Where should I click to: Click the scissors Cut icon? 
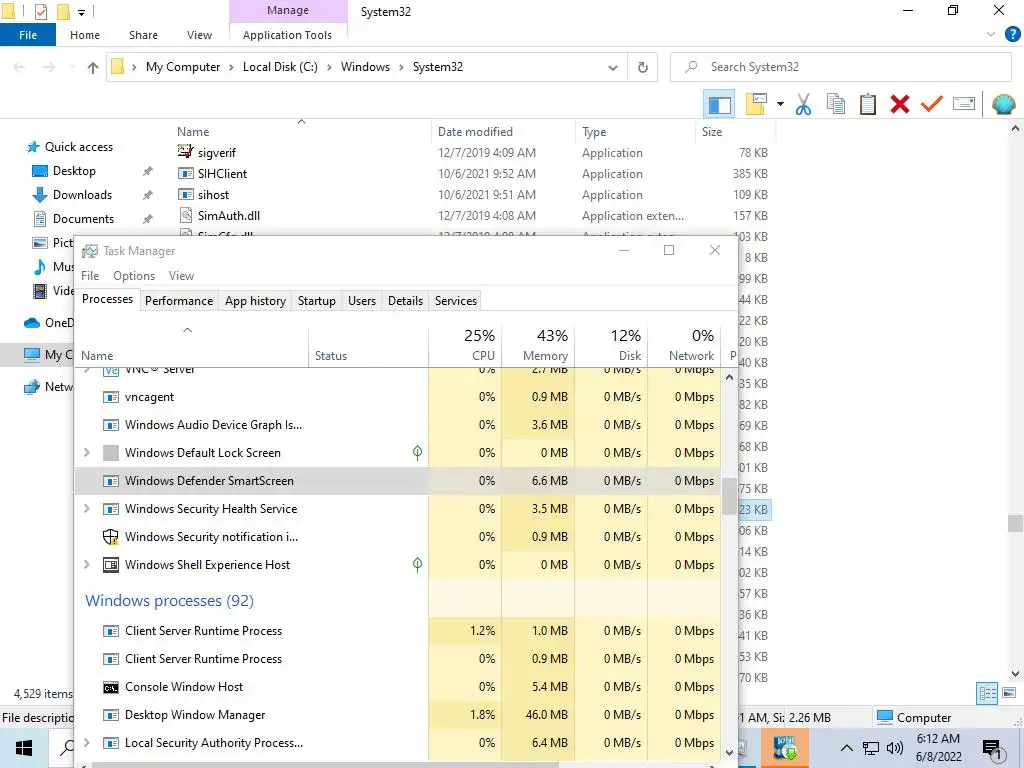(803, 104)
